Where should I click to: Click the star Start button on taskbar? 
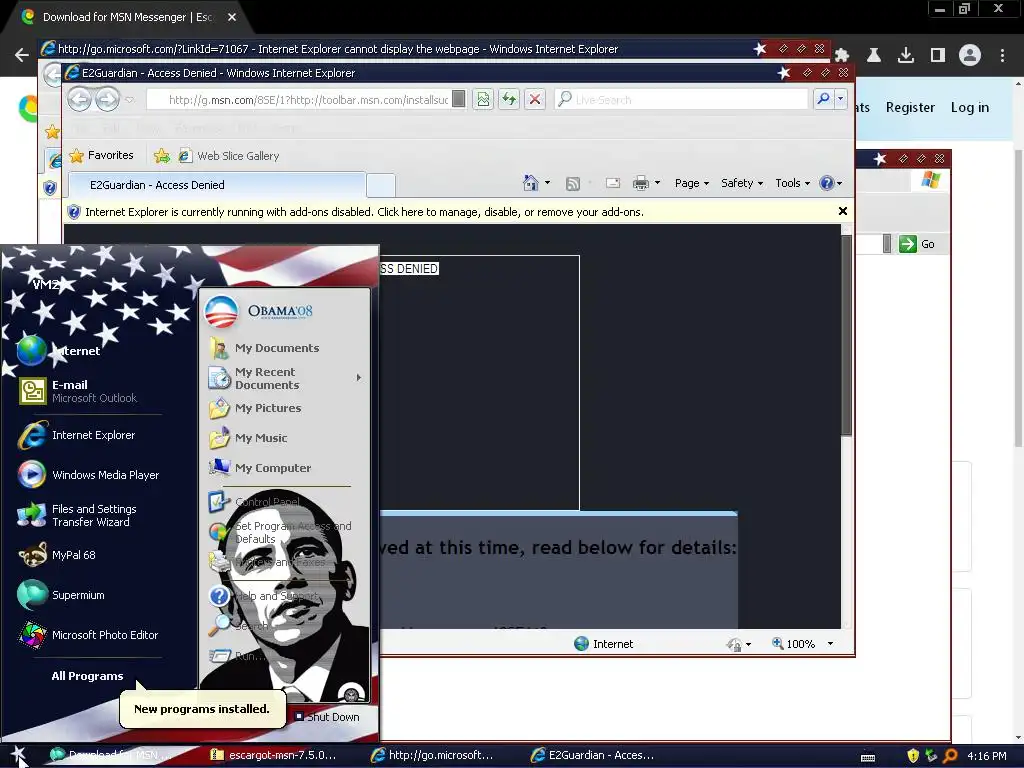click(x=18, y=755)
